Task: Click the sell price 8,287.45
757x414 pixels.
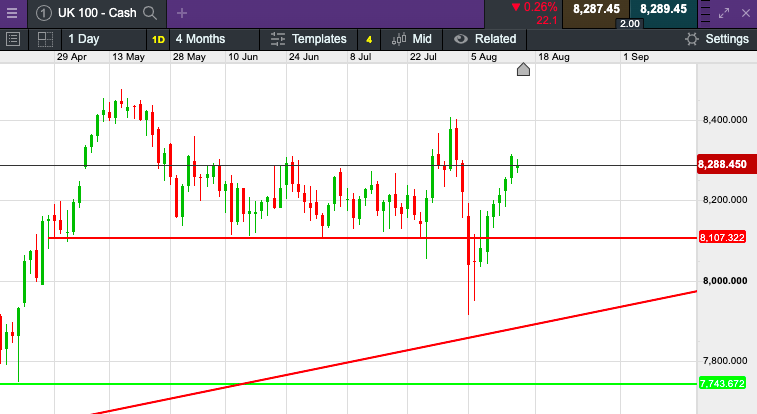Action: click(596, 9)
